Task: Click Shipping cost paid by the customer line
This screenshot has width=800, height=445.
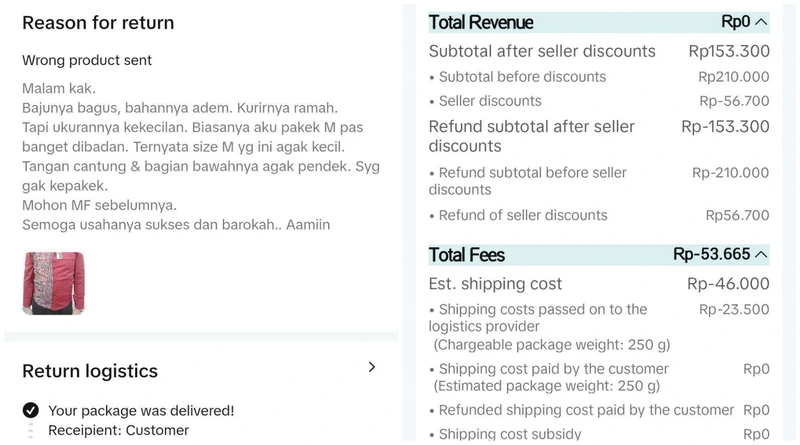Action: pos(599,377)
